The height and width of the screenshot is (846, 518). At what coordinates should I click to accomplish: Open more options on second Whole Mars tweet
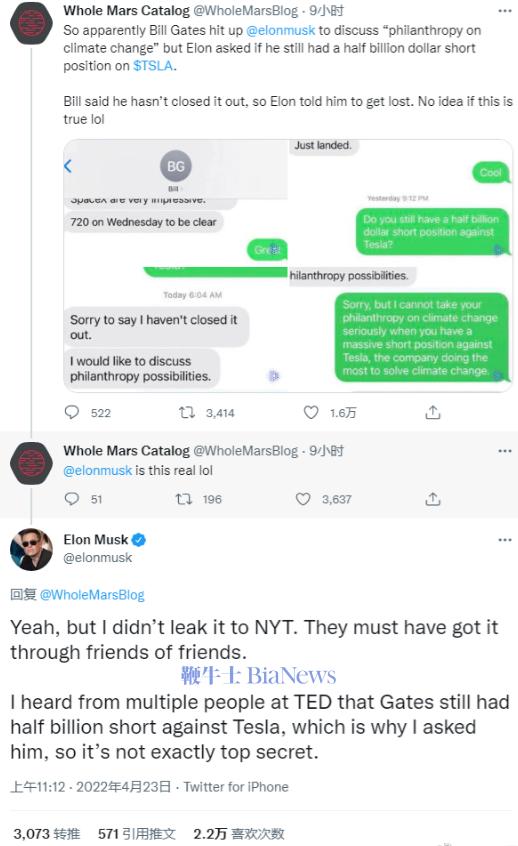[505, 451]
